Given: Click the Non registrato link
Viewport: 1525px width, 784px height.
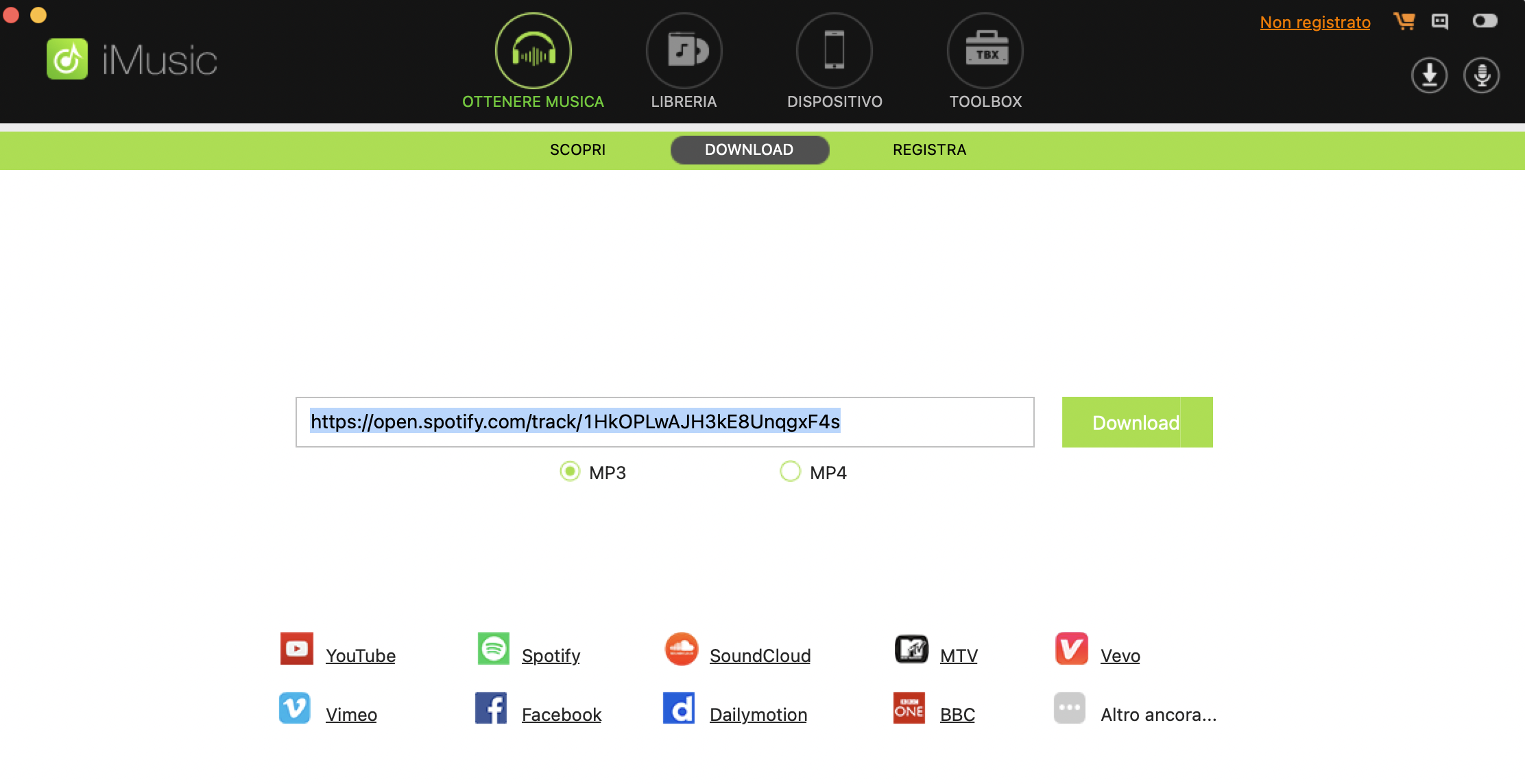Looking at the screenshot, I should (1315, 22).
